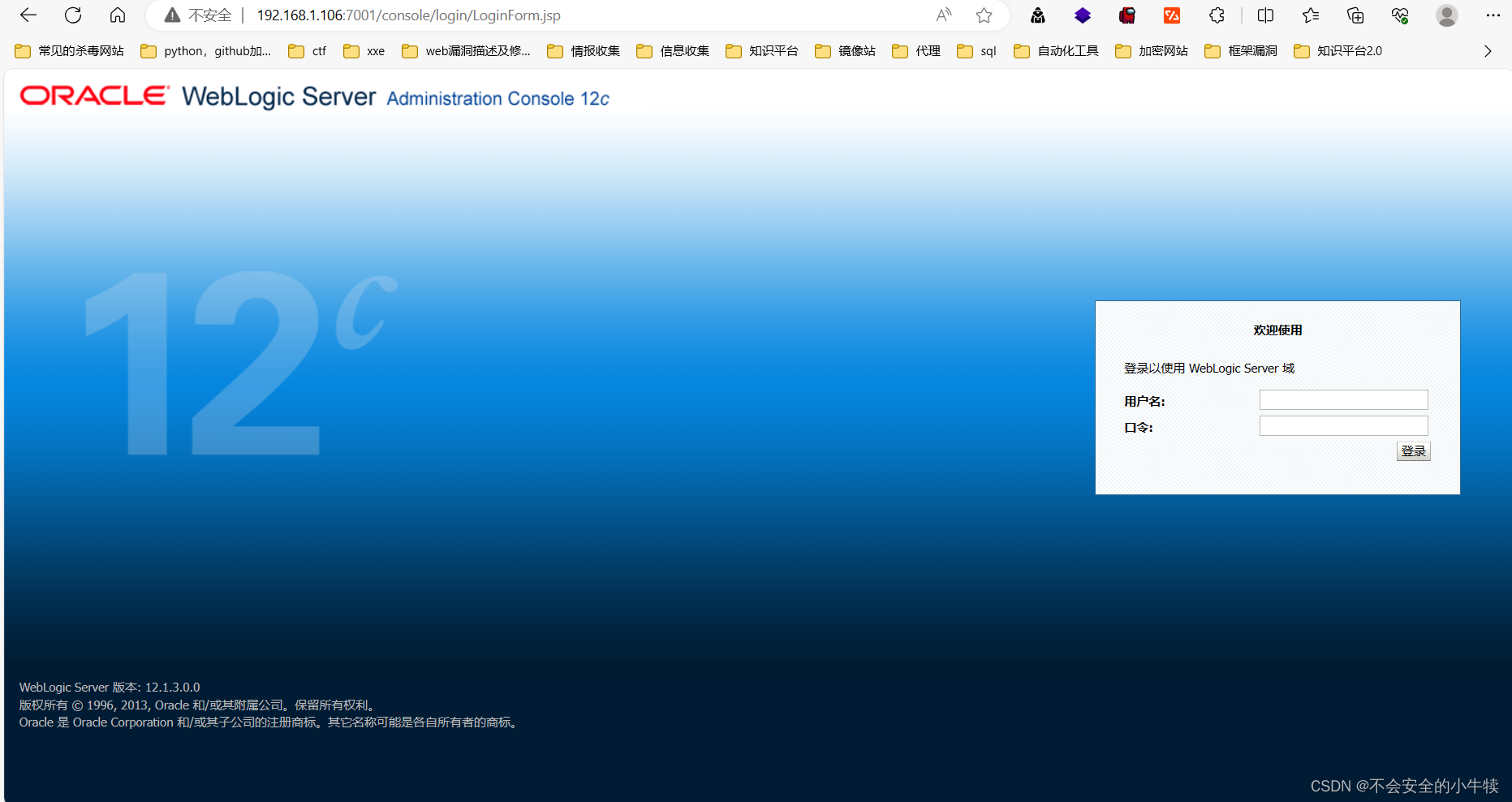Screen dimensions: 1512x802
Task: Open the read aloud icon in address bar
Action: tap(943, 15)
